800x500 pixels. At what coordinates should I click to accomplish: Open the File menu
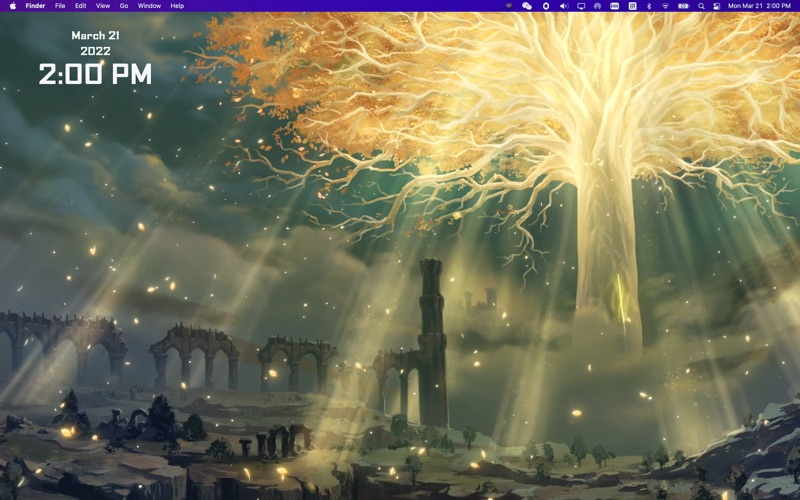tap(60, 6)
